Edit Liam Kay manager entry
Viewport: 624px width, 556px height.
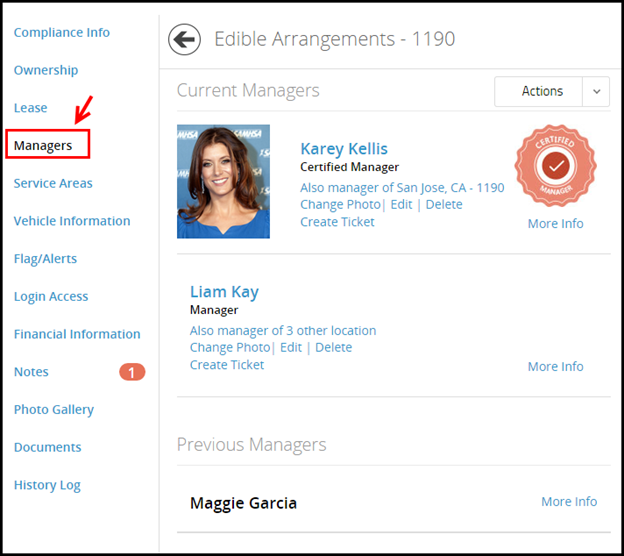tap(291, 347)
